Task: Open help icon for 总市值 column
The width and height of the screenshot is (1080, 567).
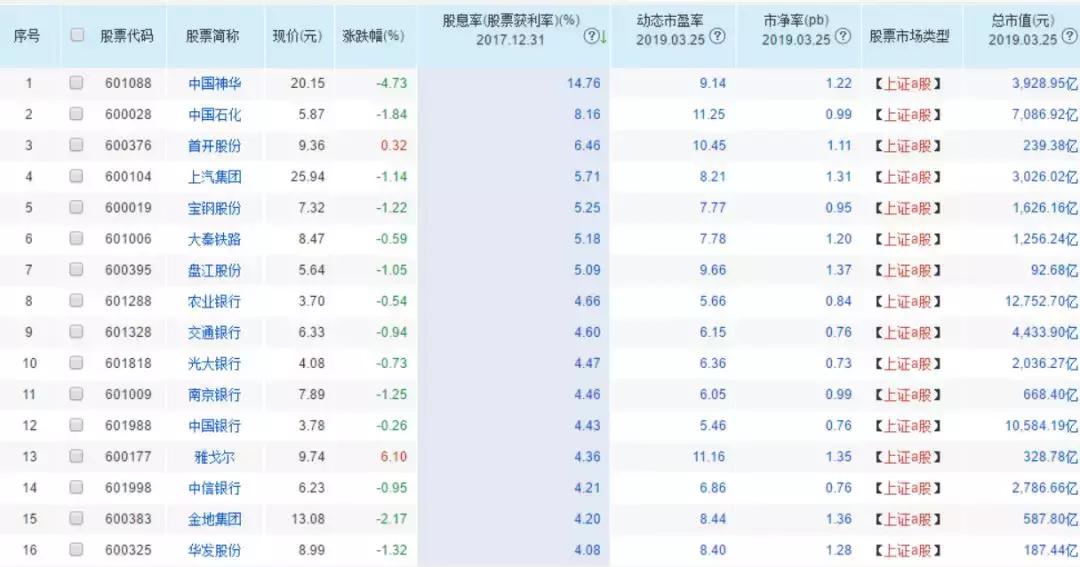Action: point(1069,37)
